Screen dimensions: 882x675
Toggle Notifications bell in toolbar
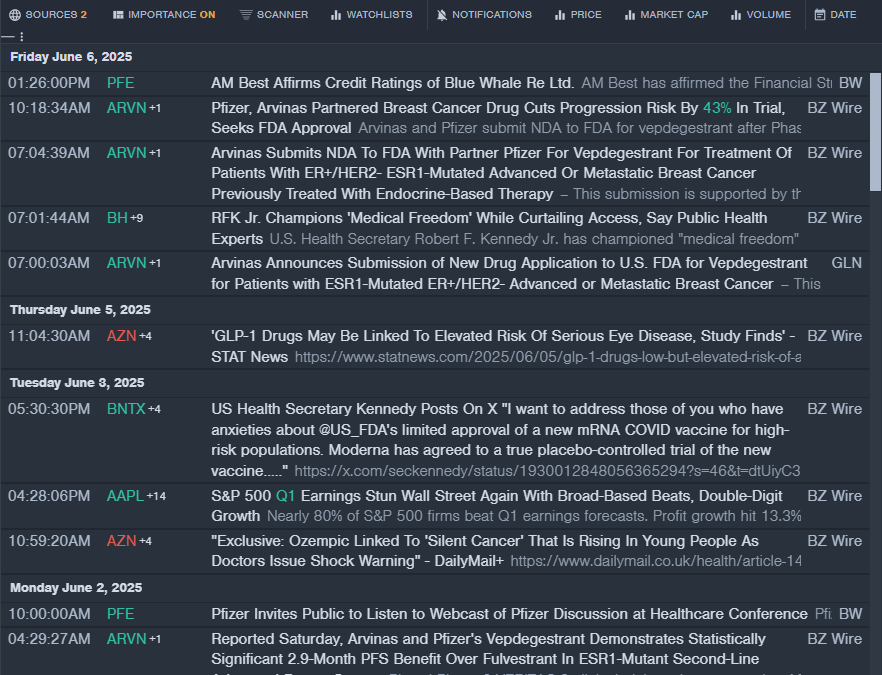tap(484, 15)
